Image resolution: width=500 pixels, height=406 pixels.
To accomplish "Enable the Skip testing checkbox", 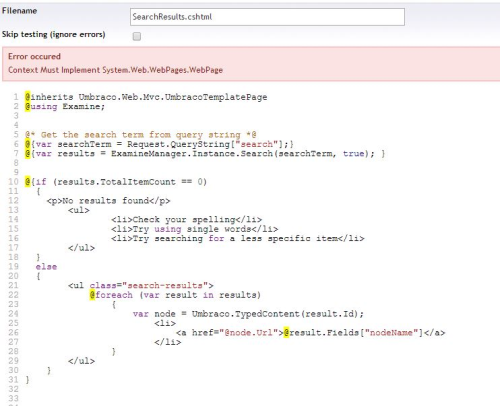I will [x=137, y=36].
